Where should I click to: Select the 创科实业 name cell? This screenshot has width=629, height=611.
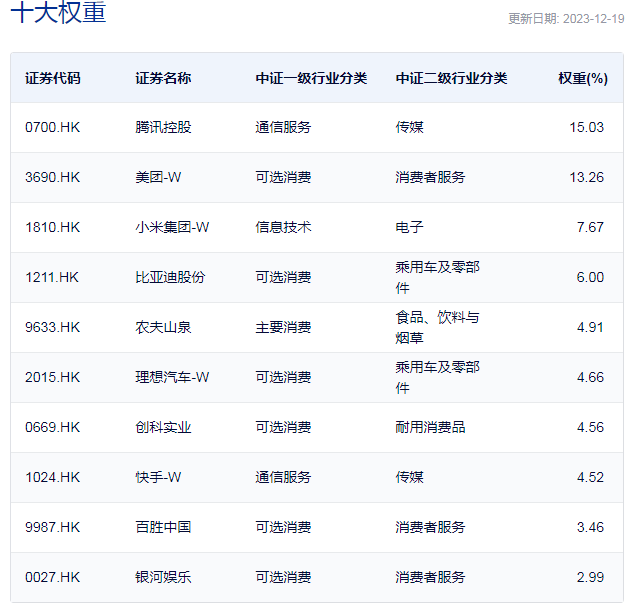pos(163,427)
